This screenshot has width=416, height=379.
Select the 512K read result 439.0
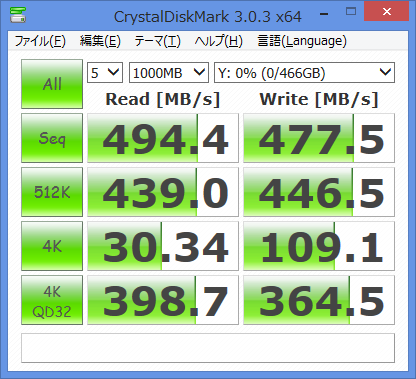click(163, 192)
